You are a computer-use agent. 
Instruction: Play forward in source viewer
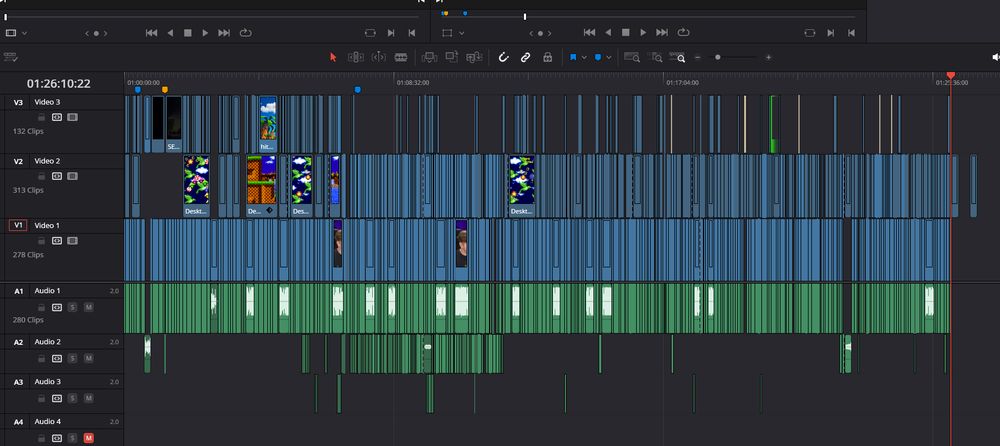[x=205, y=33]
